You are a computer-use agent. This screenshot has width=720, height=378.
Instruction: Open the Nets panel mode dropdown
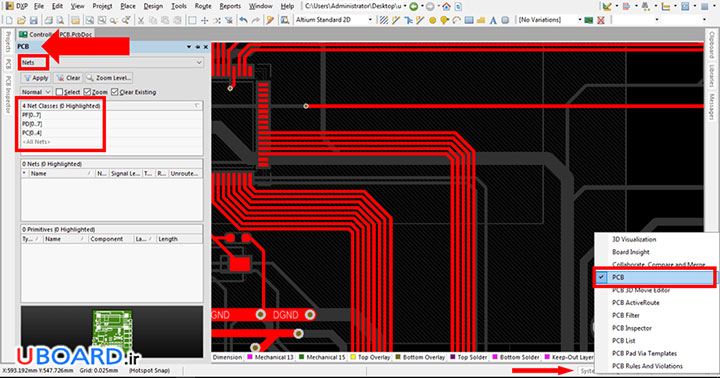[112, 62]
